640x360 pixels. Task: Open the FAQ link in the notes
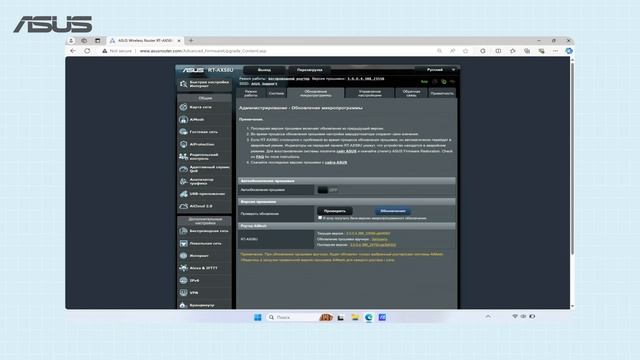click(x=260, y=157)
